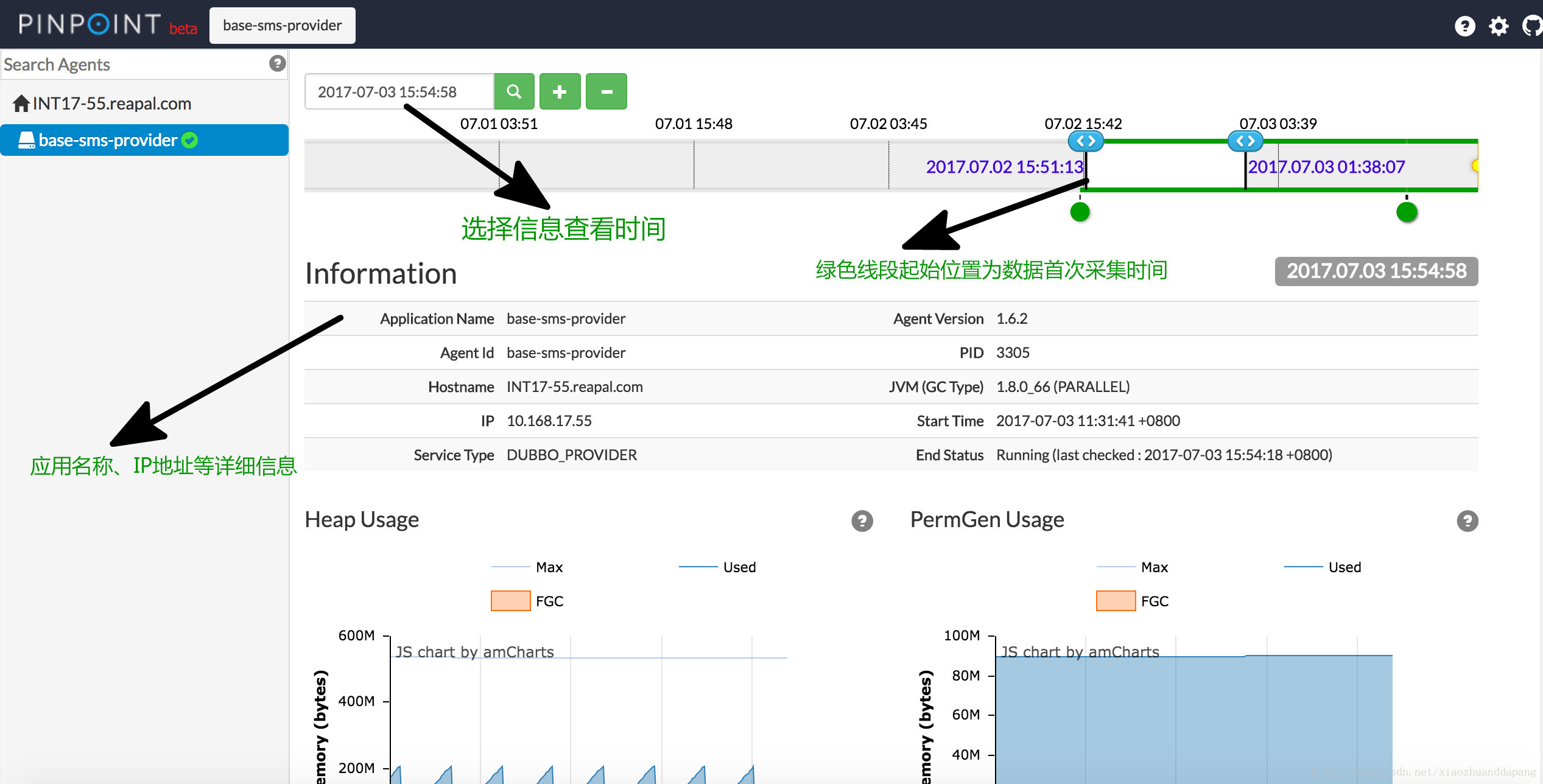Click the IP value 10.168.17.55
The height and width of the screenshot is (784, 1543).
[x=549, y=421]
